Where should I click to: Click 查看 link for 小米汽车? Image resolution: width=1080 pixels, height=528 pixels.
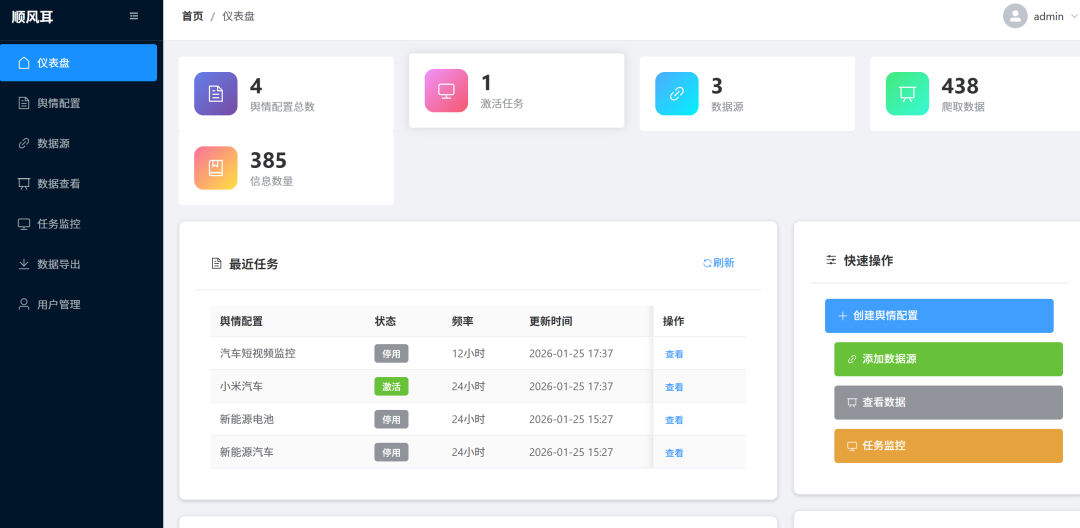tap(674, 388)
